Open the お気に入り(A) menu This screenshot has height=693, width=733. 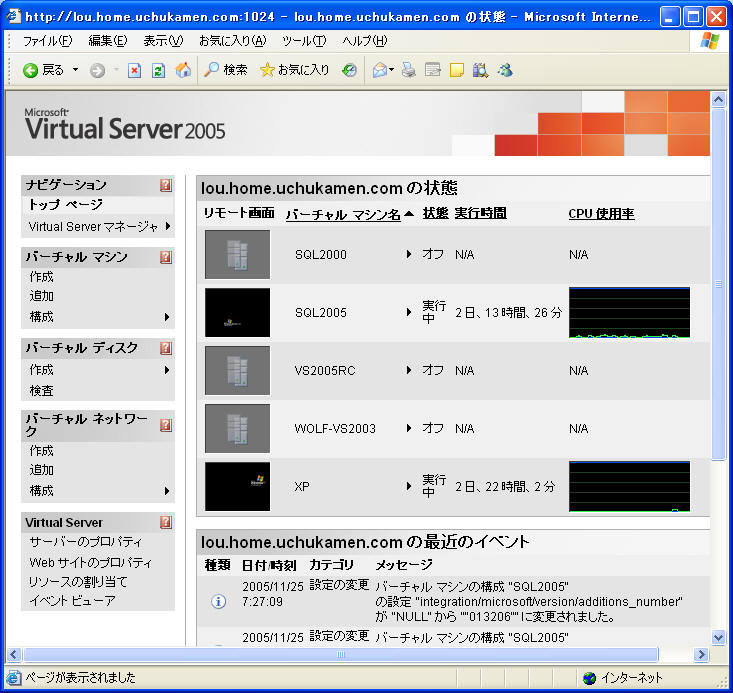click(x=232, y=41)
